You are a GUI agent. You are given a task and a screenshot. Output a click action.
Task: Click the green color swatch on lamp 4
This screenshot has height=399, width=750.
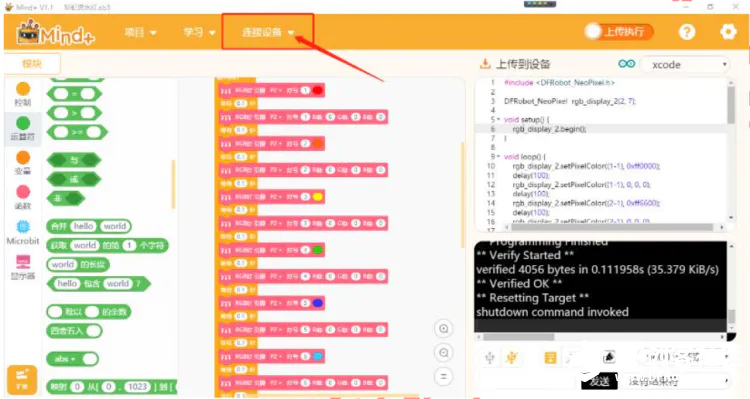tap(317, 250)
